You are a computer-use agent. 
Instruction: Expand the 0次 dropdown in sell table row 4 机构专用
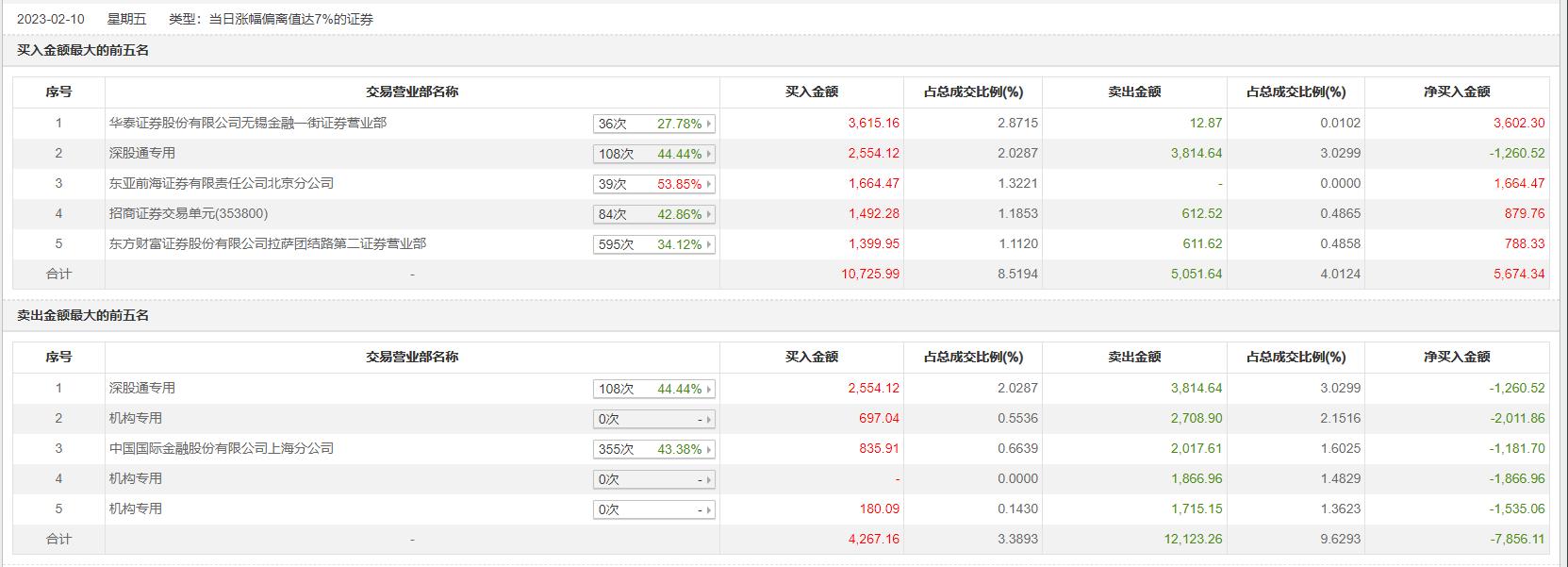click(653, 479)
